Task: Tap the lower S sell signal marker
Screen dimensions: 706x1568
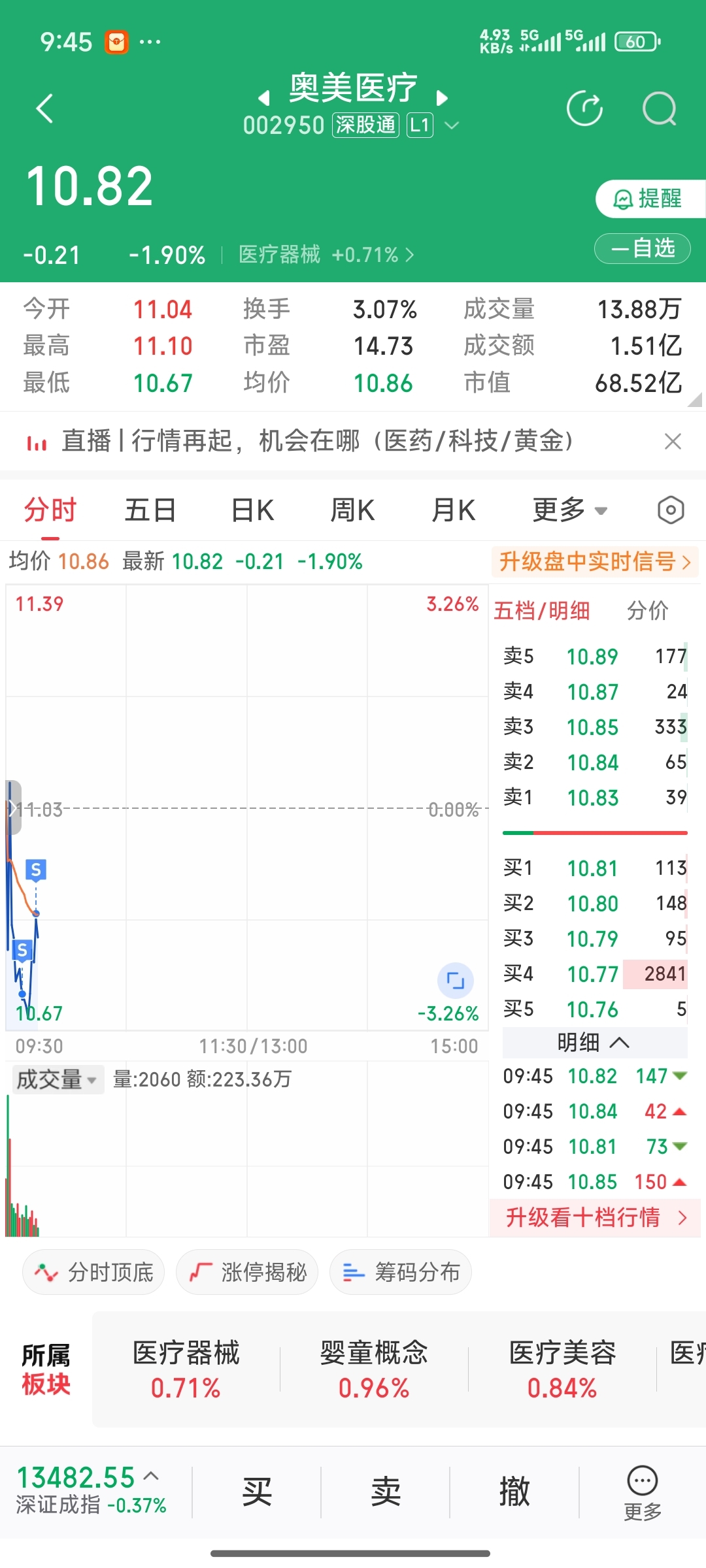Action: pyautogui.click(x=22, y=951)
